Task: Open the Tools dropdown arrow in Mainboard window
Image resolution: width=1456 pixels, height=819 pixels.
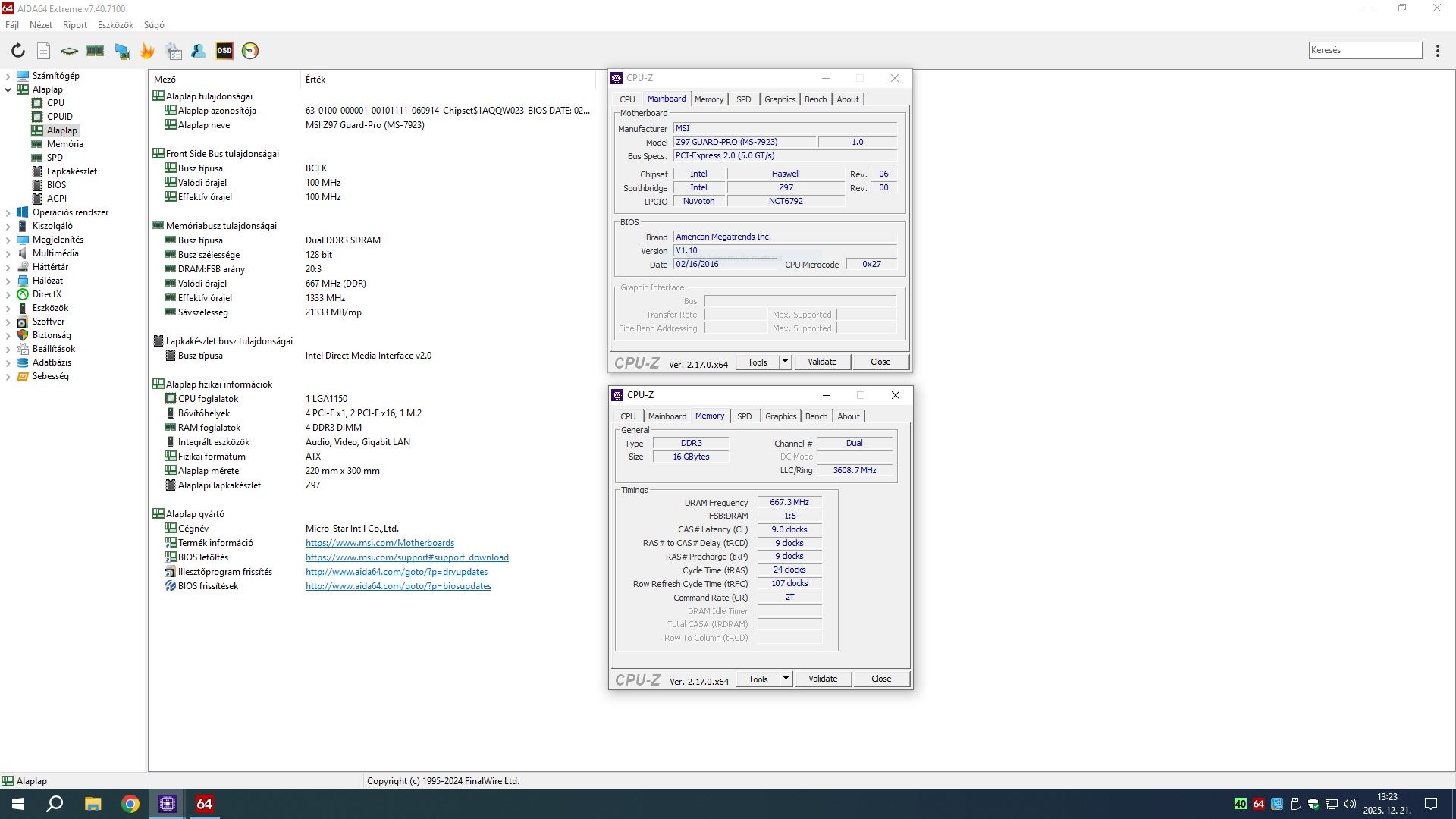Action: [x=785, y=362]
